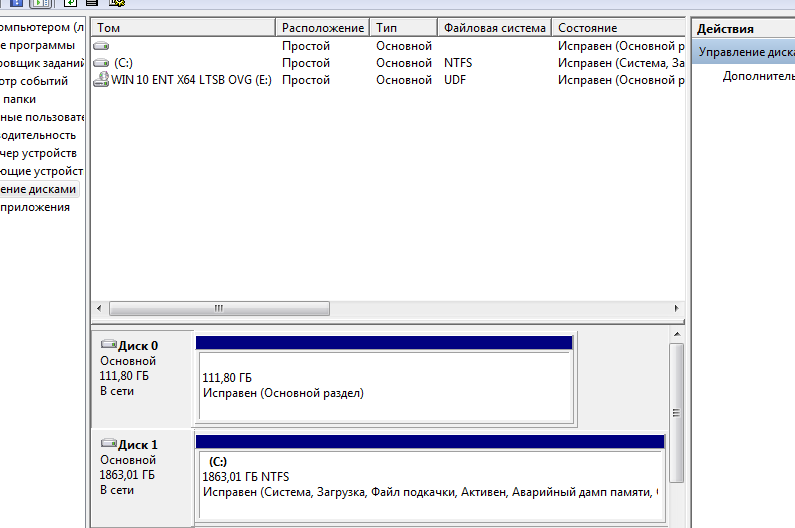
Task: Select the WIN 10 ENT X64 LTSB OVG (E:) row
Action: click(388, 80)
